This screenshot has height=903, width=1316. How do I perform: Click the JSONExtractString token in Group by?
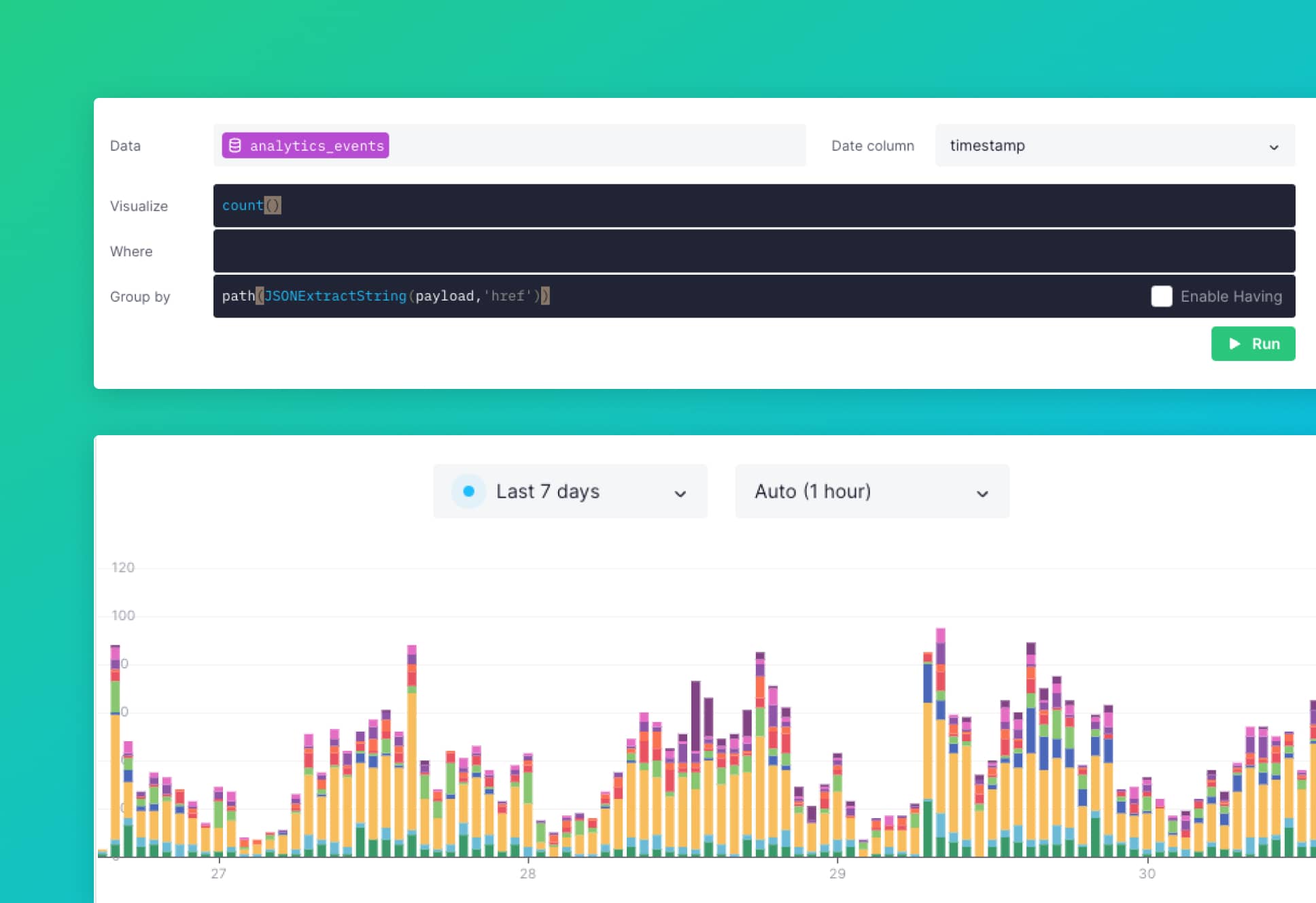[x=336, y=296]
